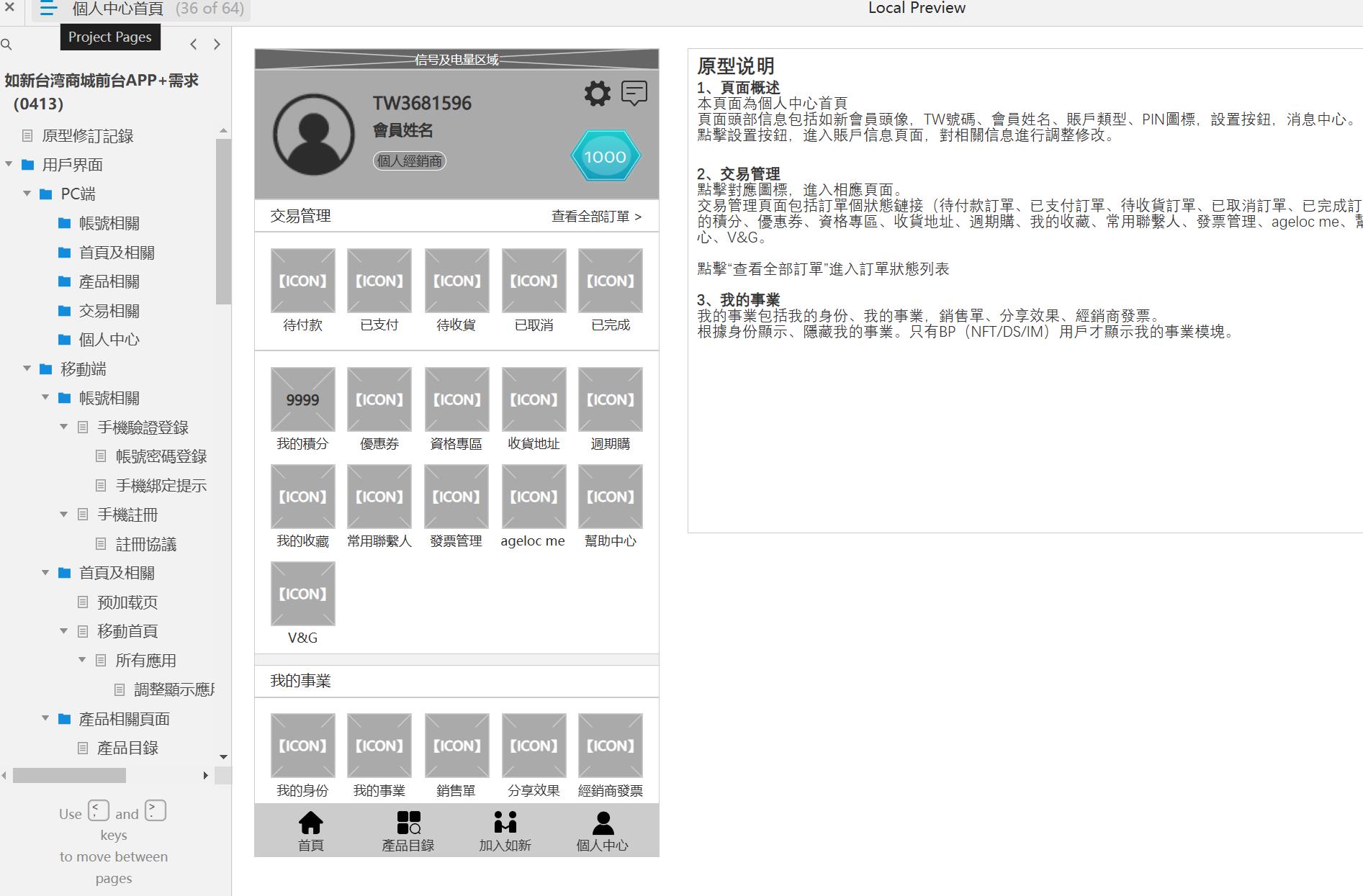Click the TW3681596 member number
1363x896 pixels.
pyautogui.click(x=422, y=104)
